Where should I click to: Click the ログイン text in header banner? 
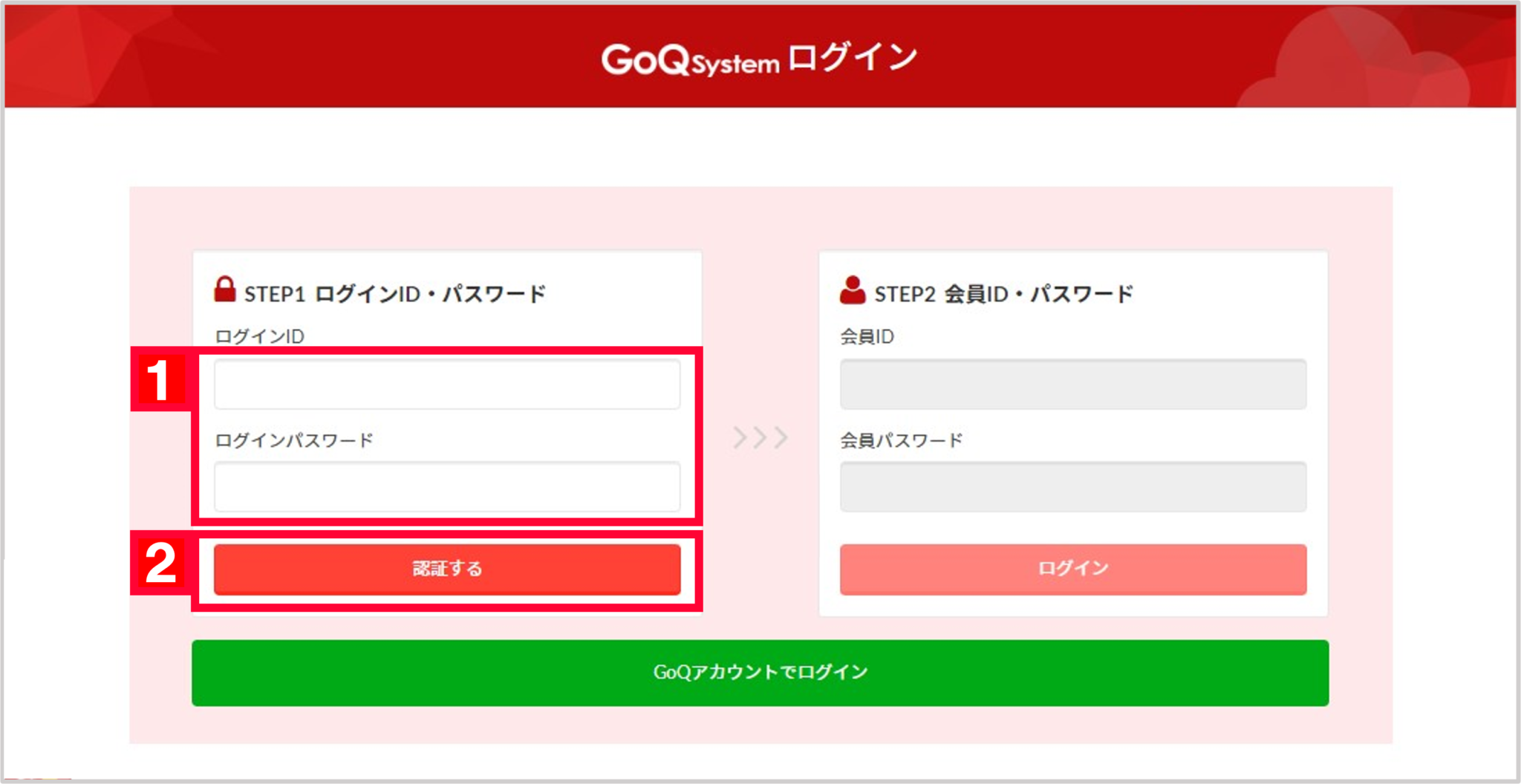pos(853,57)
